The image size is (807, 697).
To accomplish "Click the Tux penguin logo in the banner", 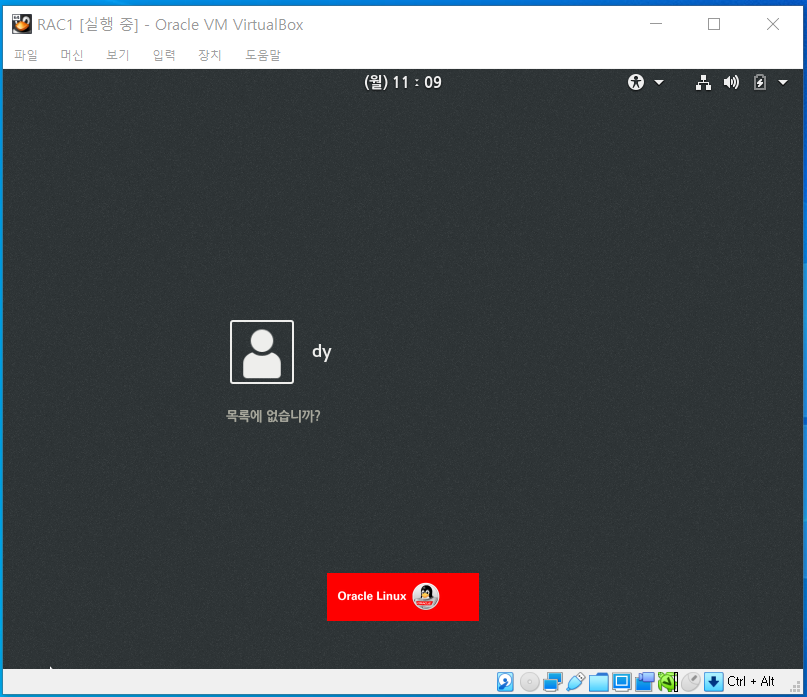I will click(x=426, y=597).
